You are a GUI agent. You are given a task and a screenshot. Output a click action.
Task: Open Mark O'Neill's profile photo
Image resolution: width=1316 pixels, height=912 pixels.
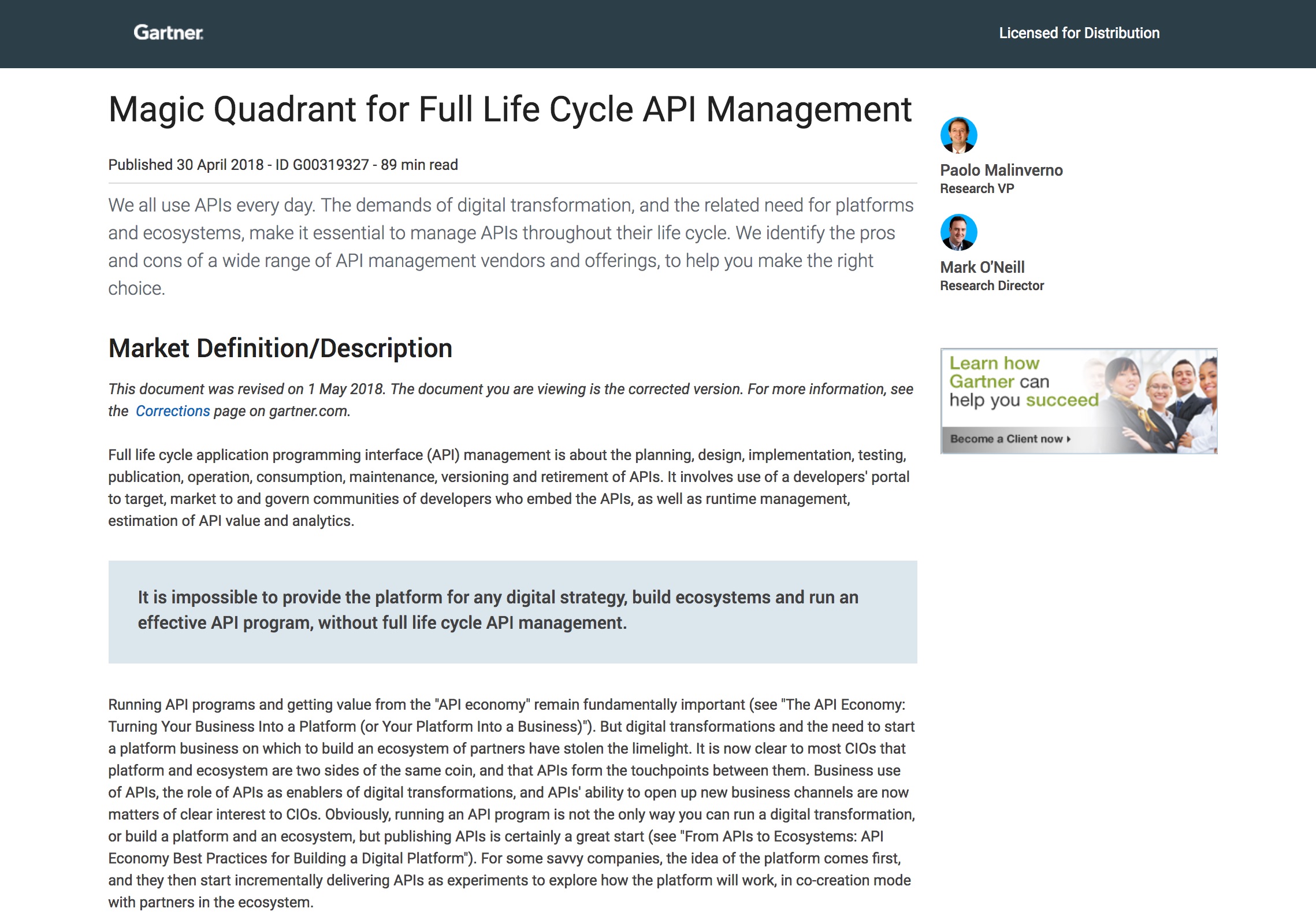click(958, 232)
